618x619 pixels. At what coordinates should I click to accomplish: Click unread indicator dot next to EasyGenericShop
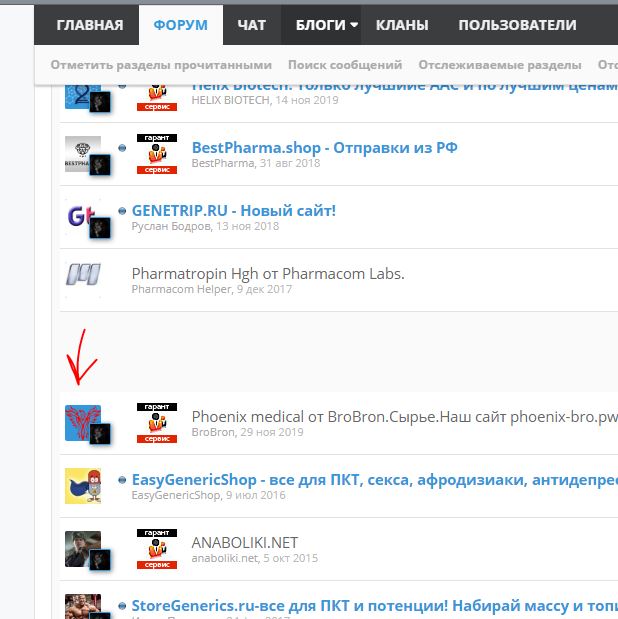pos(123,480)
